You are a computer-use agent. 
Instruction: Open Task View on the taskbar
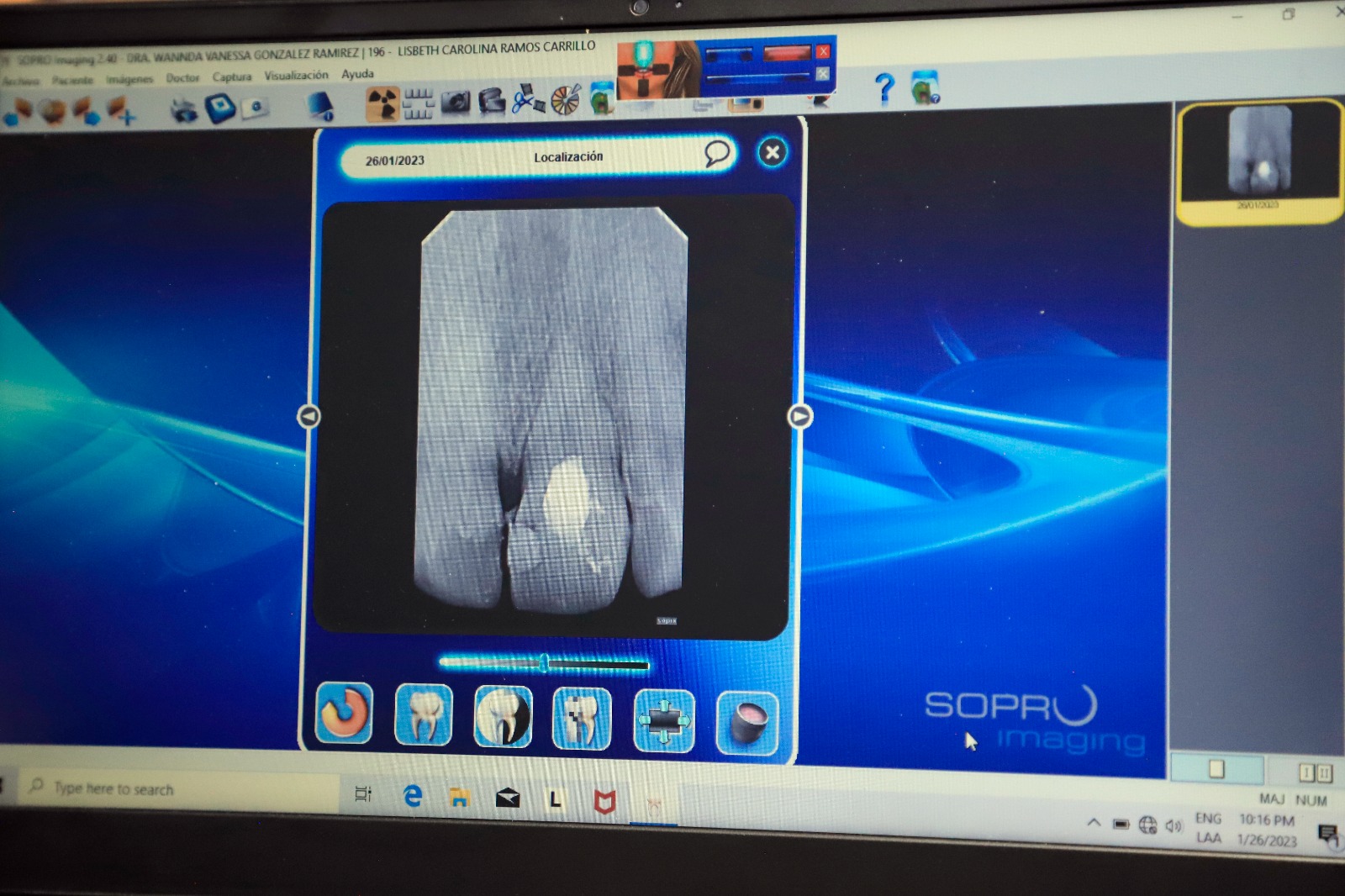[363, 793]
